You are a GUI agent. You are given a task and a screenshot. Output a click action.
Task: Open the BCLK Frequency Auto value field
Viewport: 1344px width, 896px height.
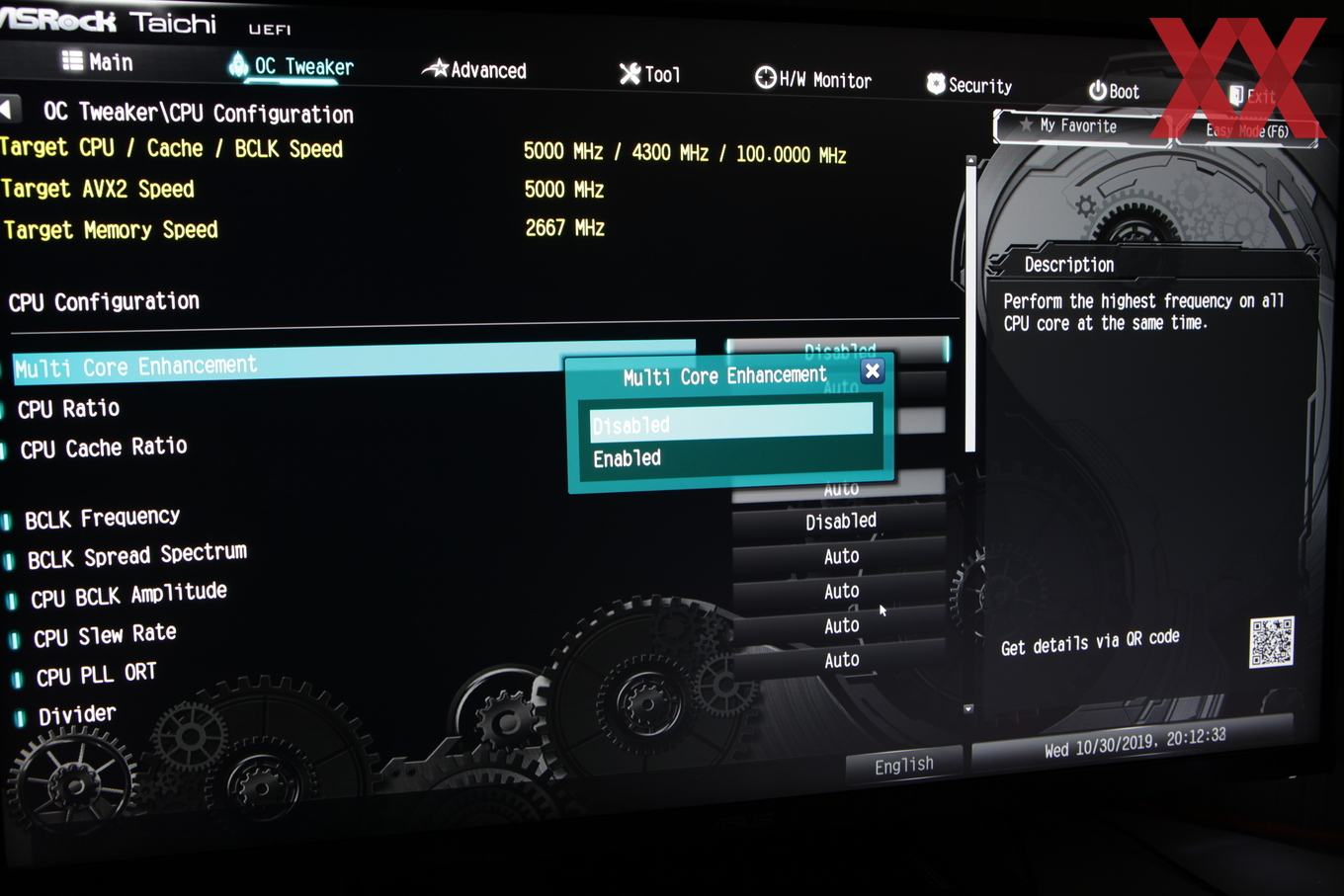(x=841, y=487)
